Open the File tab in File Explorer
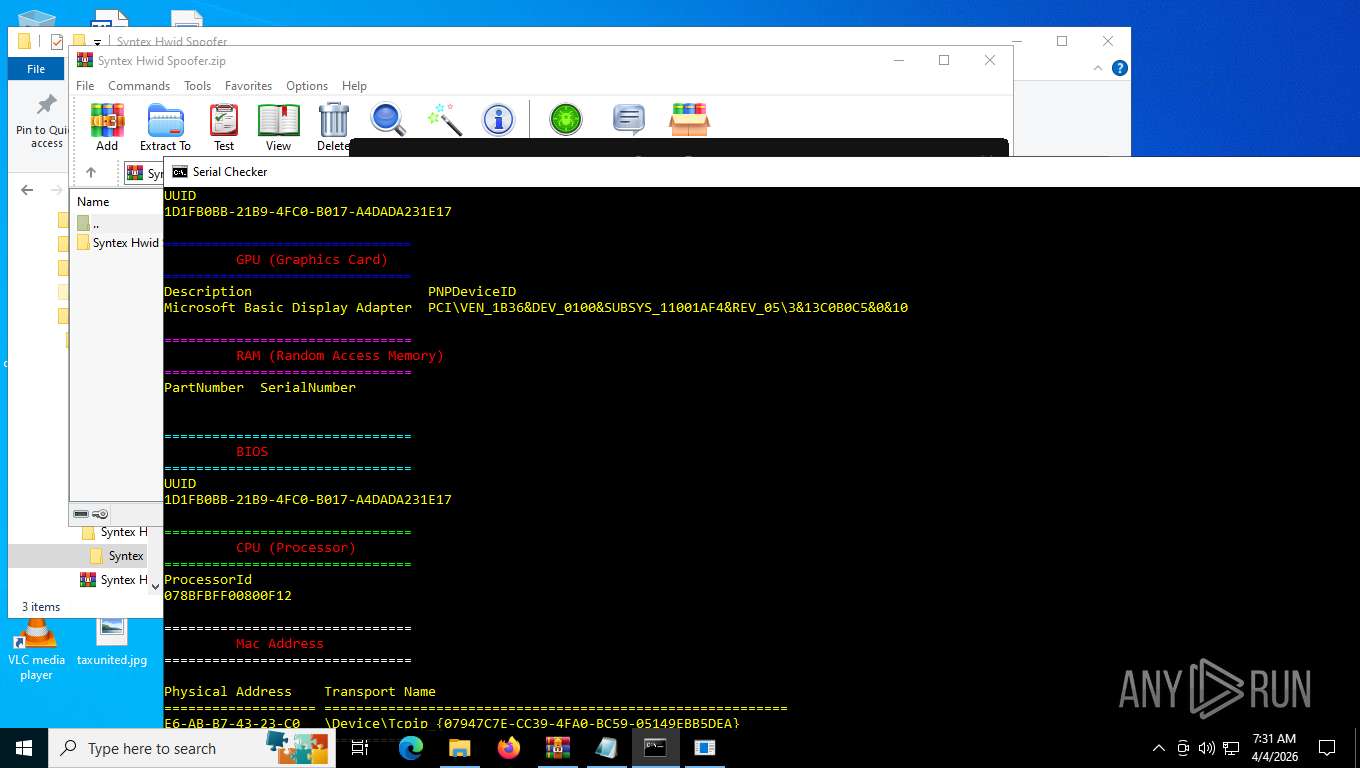Screen dimensions: 1360x768 coord(36,69)
